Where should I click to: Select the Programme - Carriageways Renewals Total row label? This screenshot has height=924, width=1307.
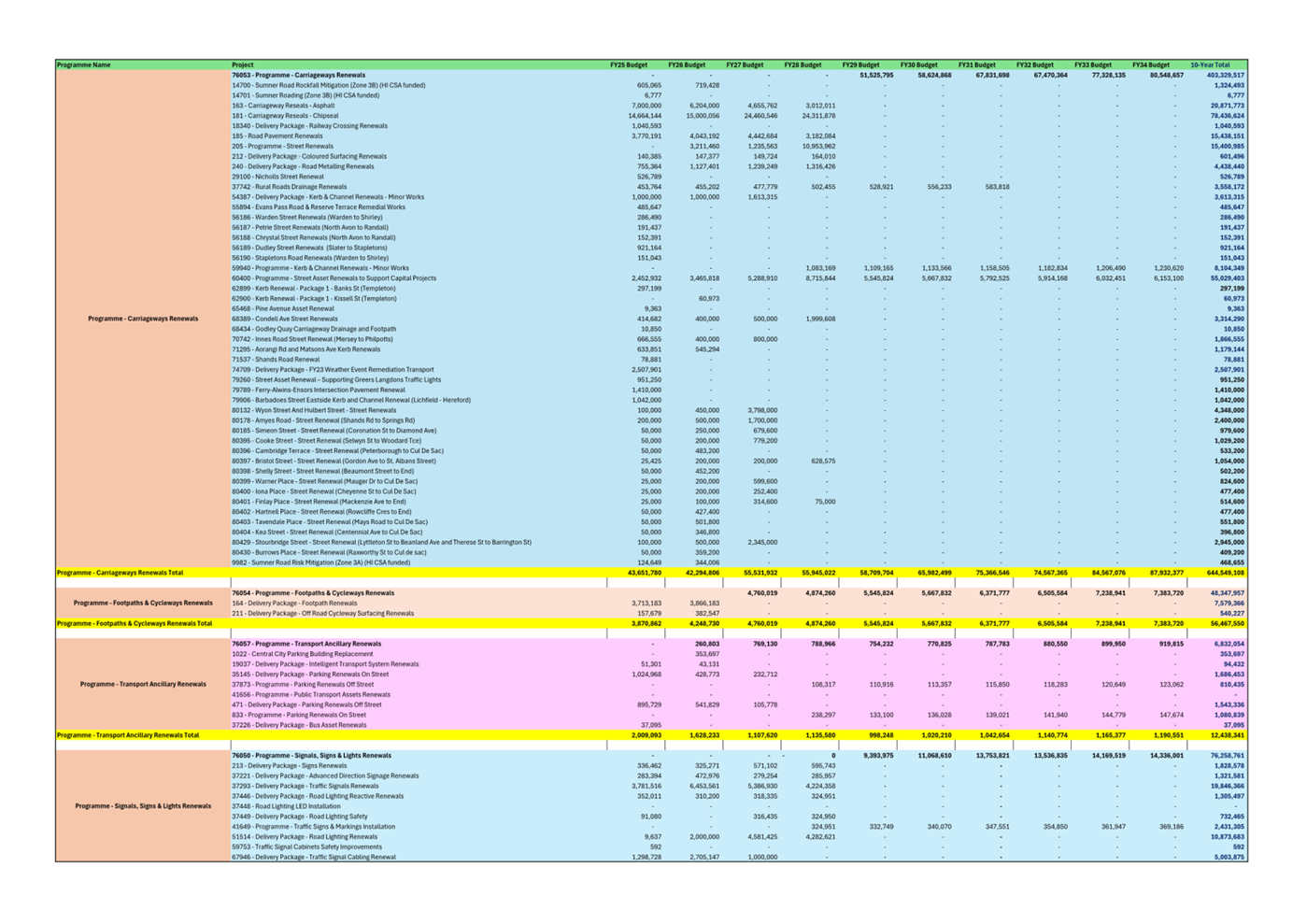pos(120,573)
